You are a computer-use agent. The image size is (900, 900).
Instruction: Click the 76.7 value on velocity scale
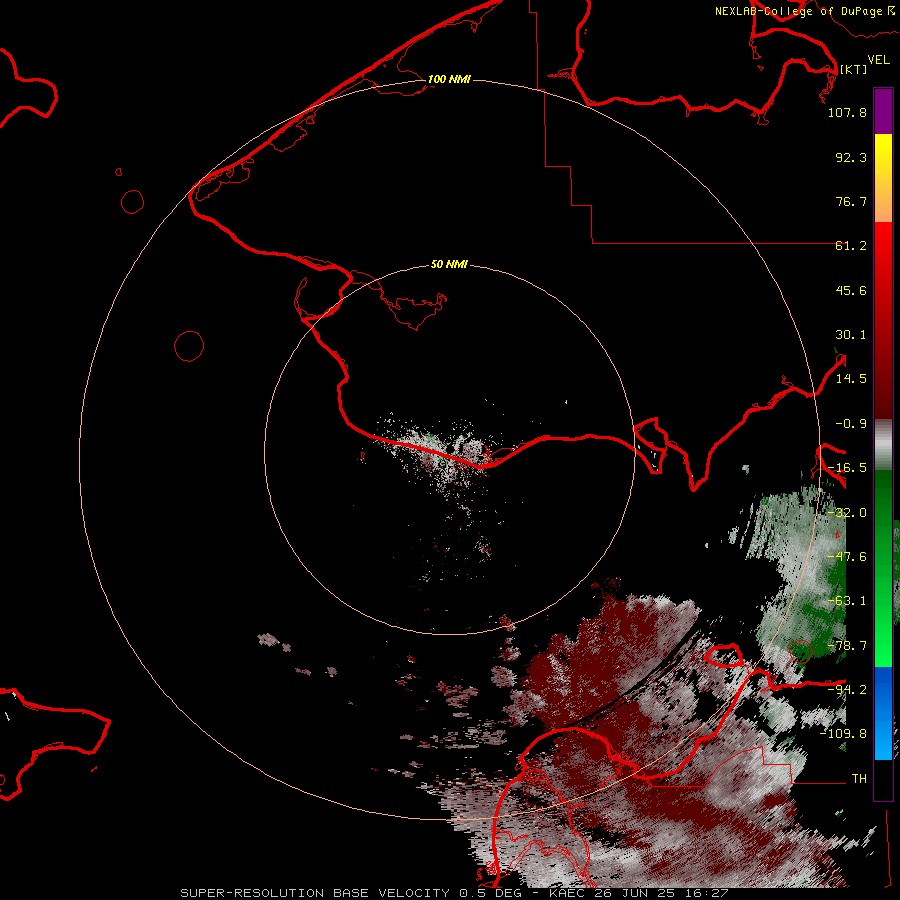point(851,201)
